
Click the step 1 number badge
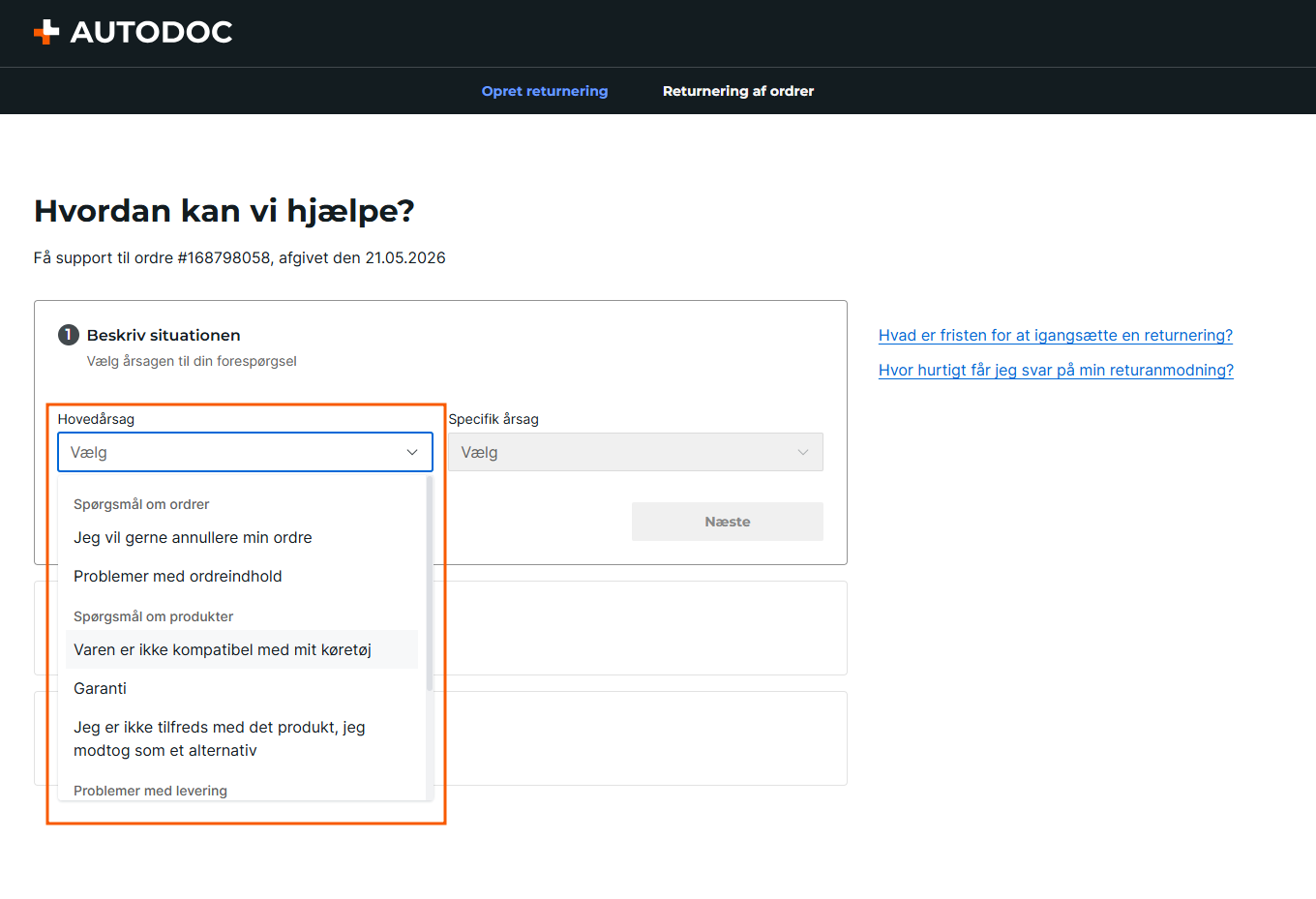[x=69, y=335]
